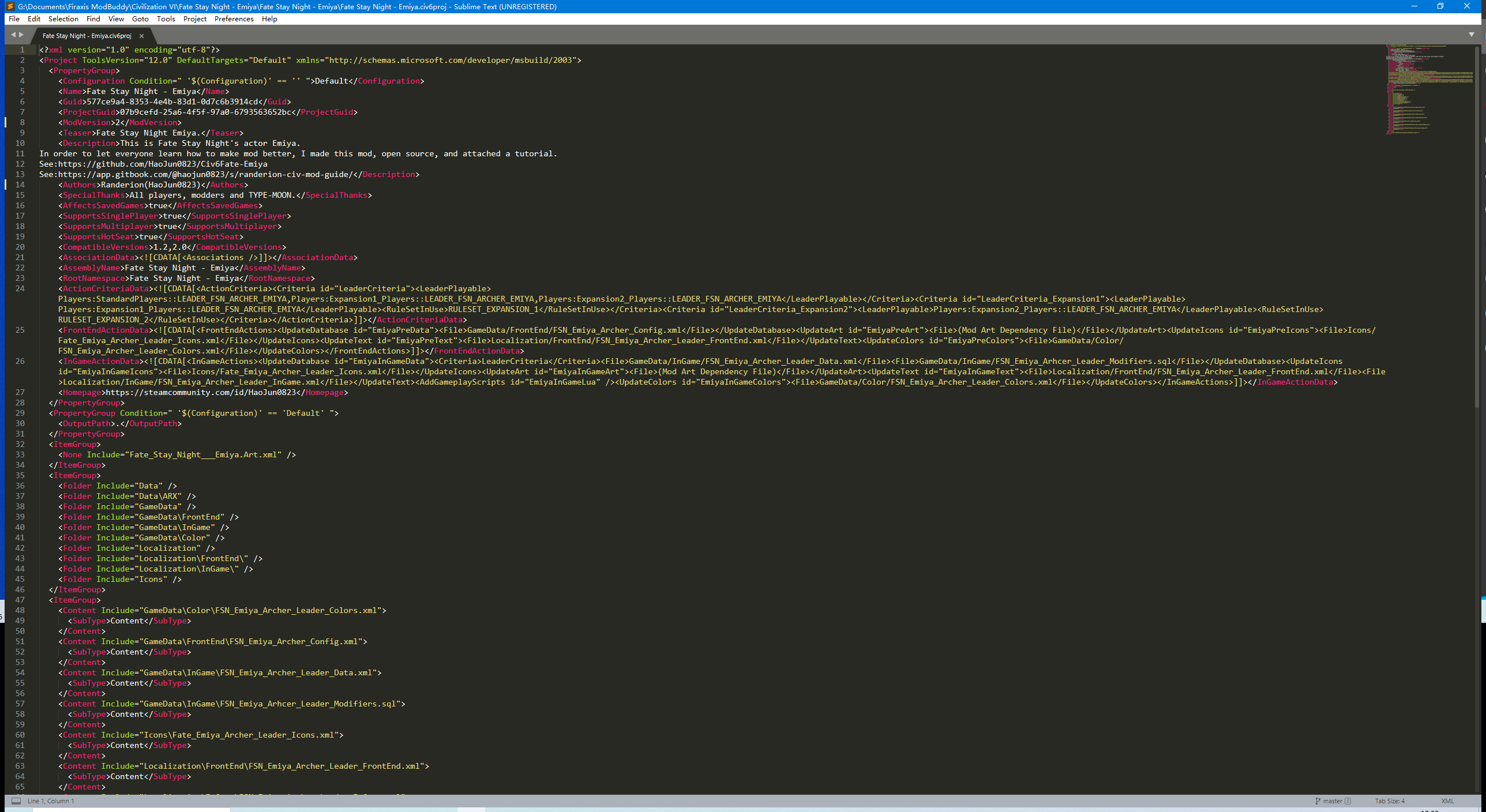Screen dimensions: 1486x812
Task: Click the schemas.microsoft.com msbuild URL
Action: [x=451, y=60]
